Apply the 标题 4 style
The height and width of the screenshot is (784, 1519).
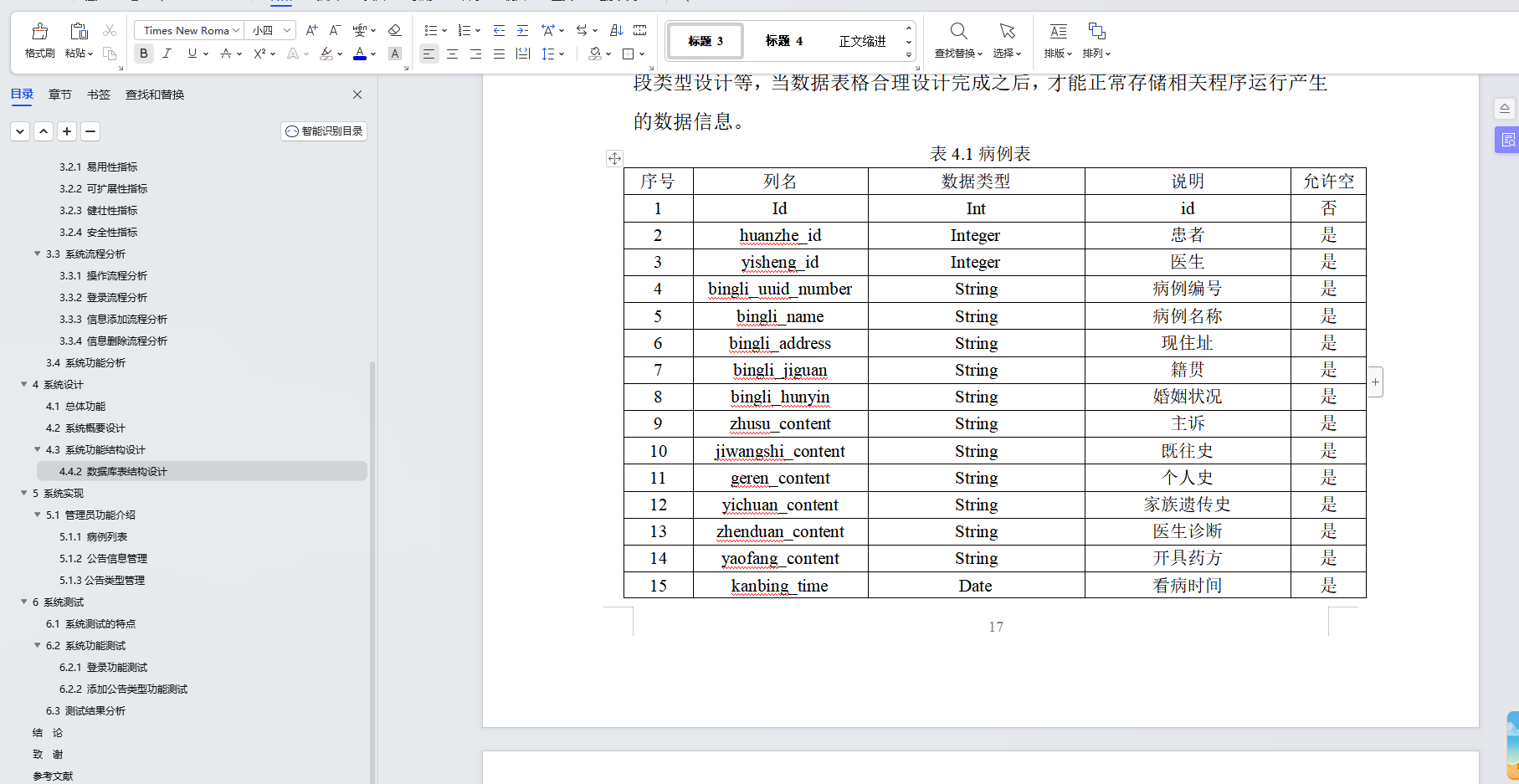783,41
